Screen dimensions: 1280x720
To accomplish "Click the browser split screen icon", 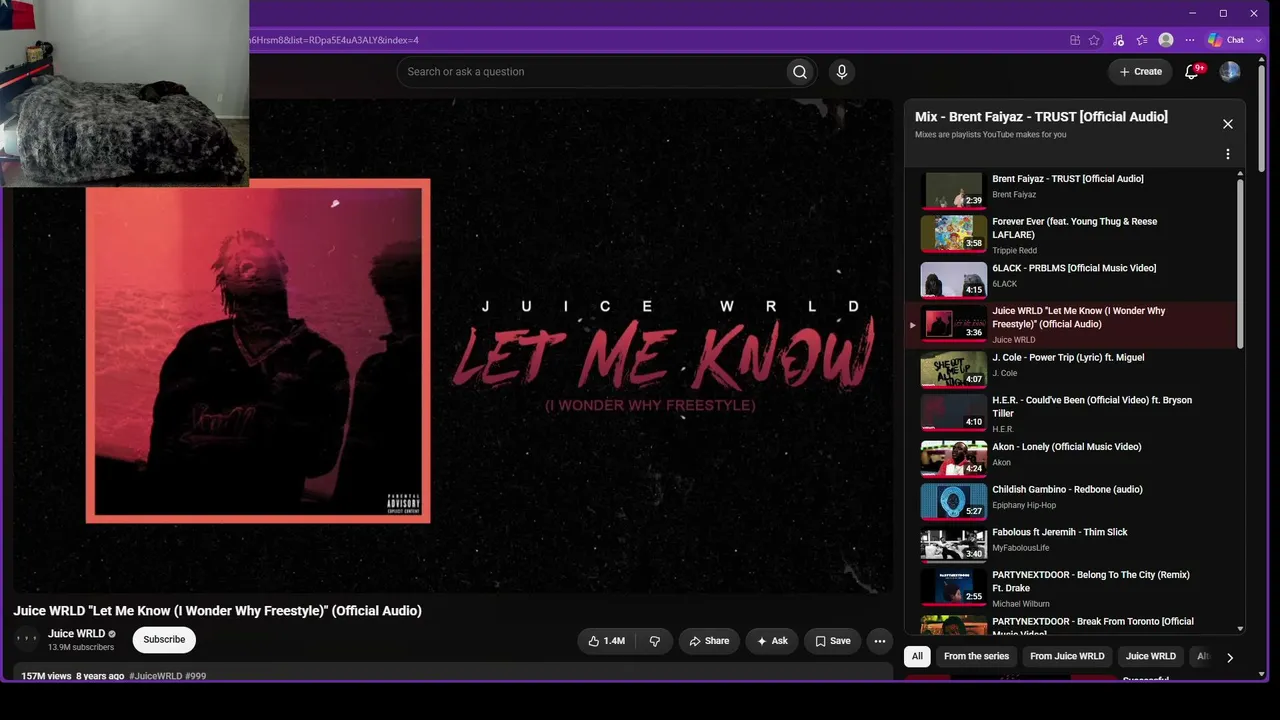I will click(x=1075, y=40).
